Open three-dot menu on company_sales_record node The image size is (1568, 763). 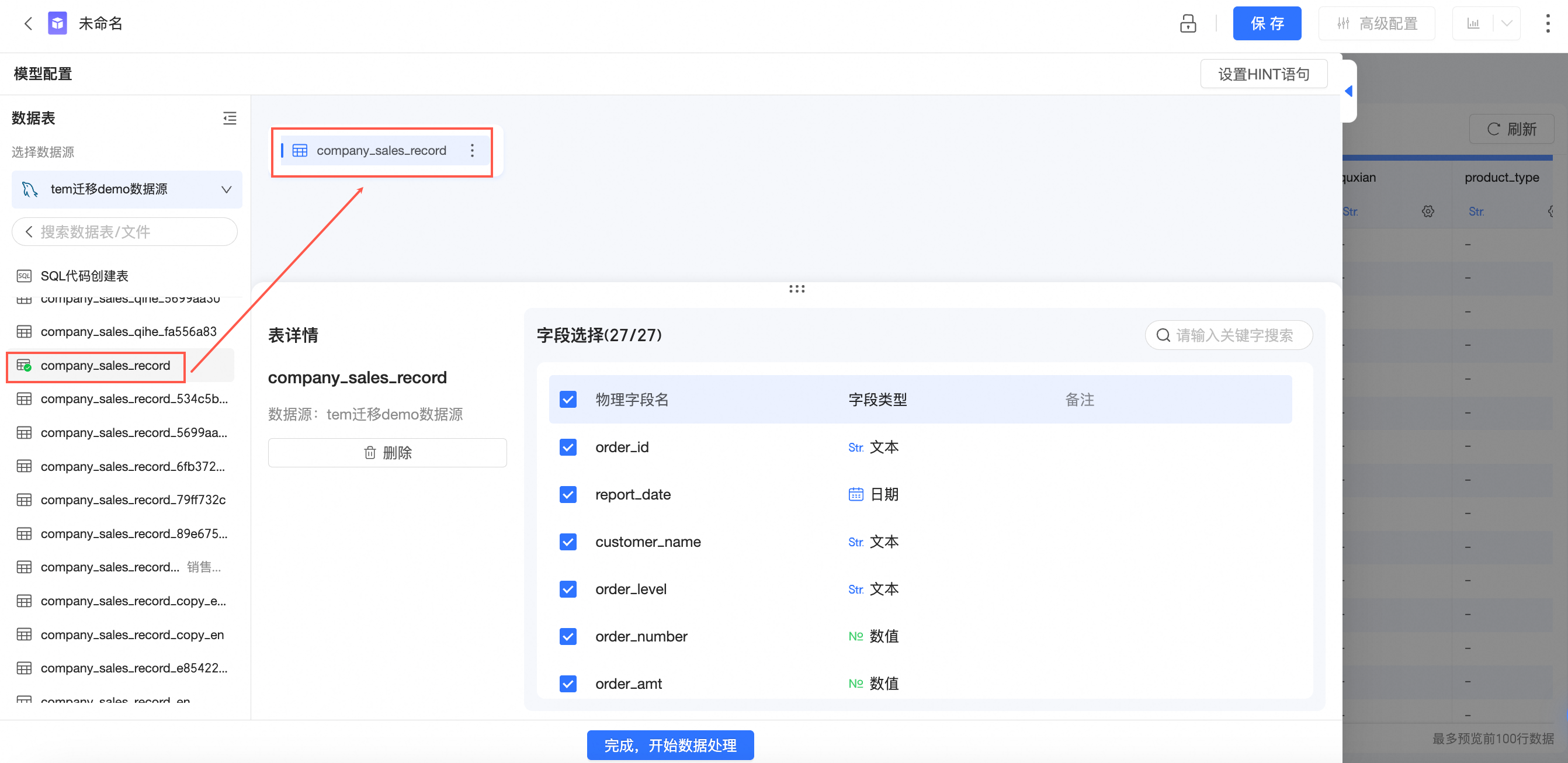471,150
